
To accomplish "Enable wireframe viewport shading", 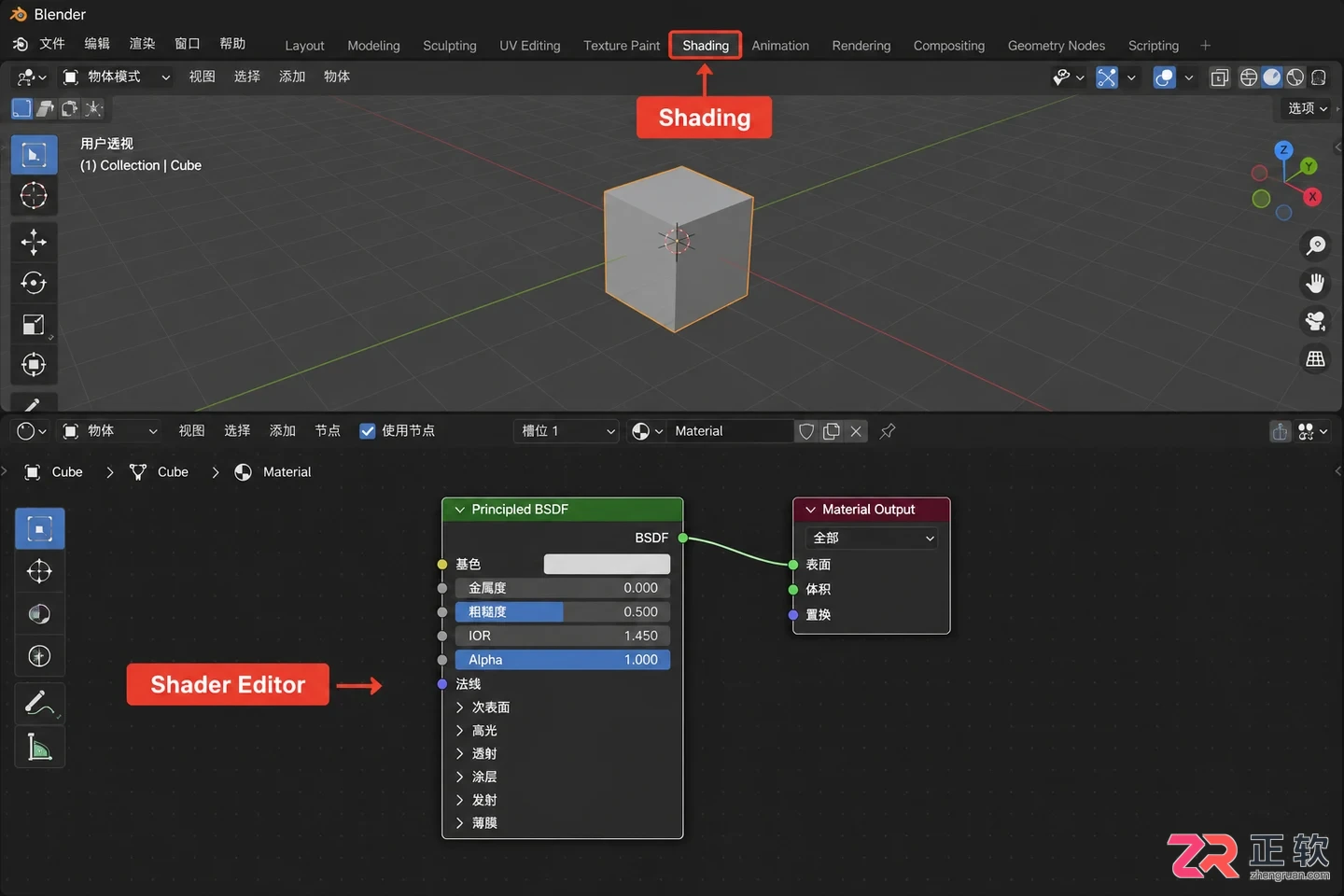I will [1249, 77].
